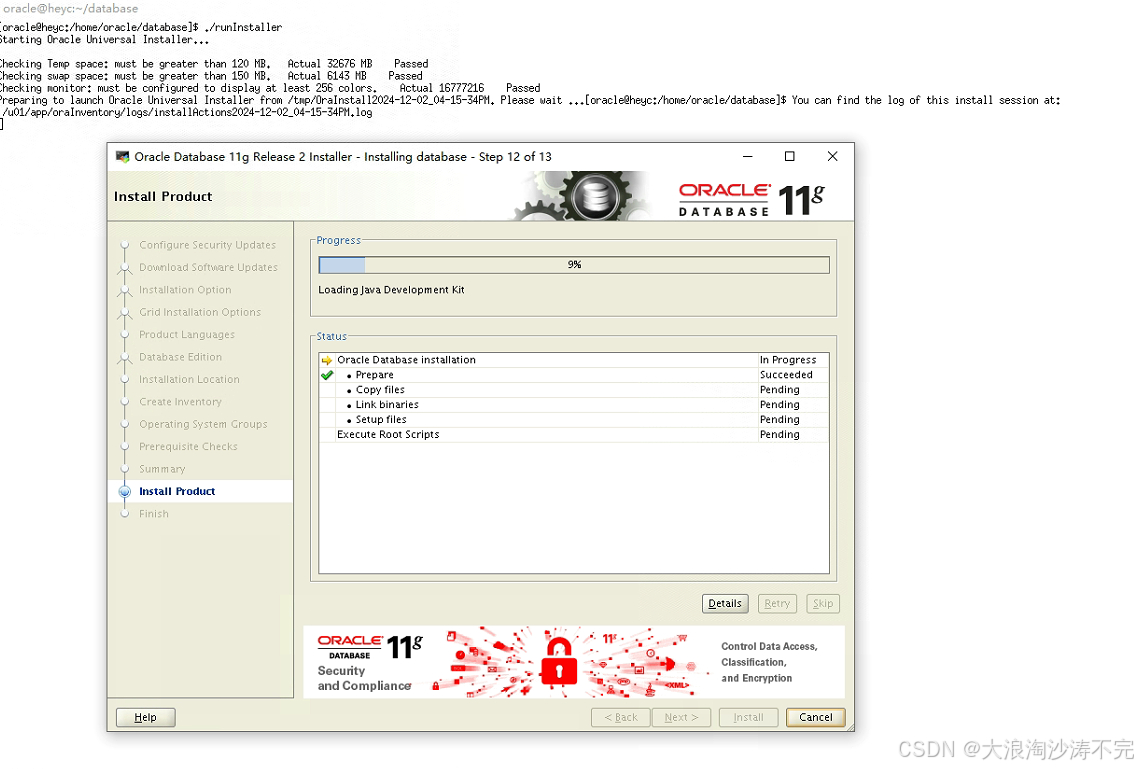Image resolution: width=1138 pixels, height=769 pixels.
Task: Click the Control Data Access banner text
Action: (769, 662)
